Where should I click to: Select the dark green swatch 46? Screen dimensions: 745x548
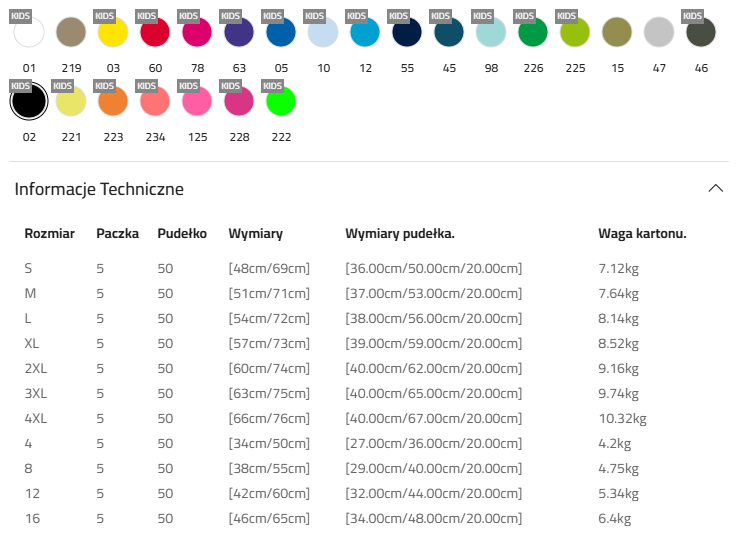pyautogui.click(x=701, y=32)
